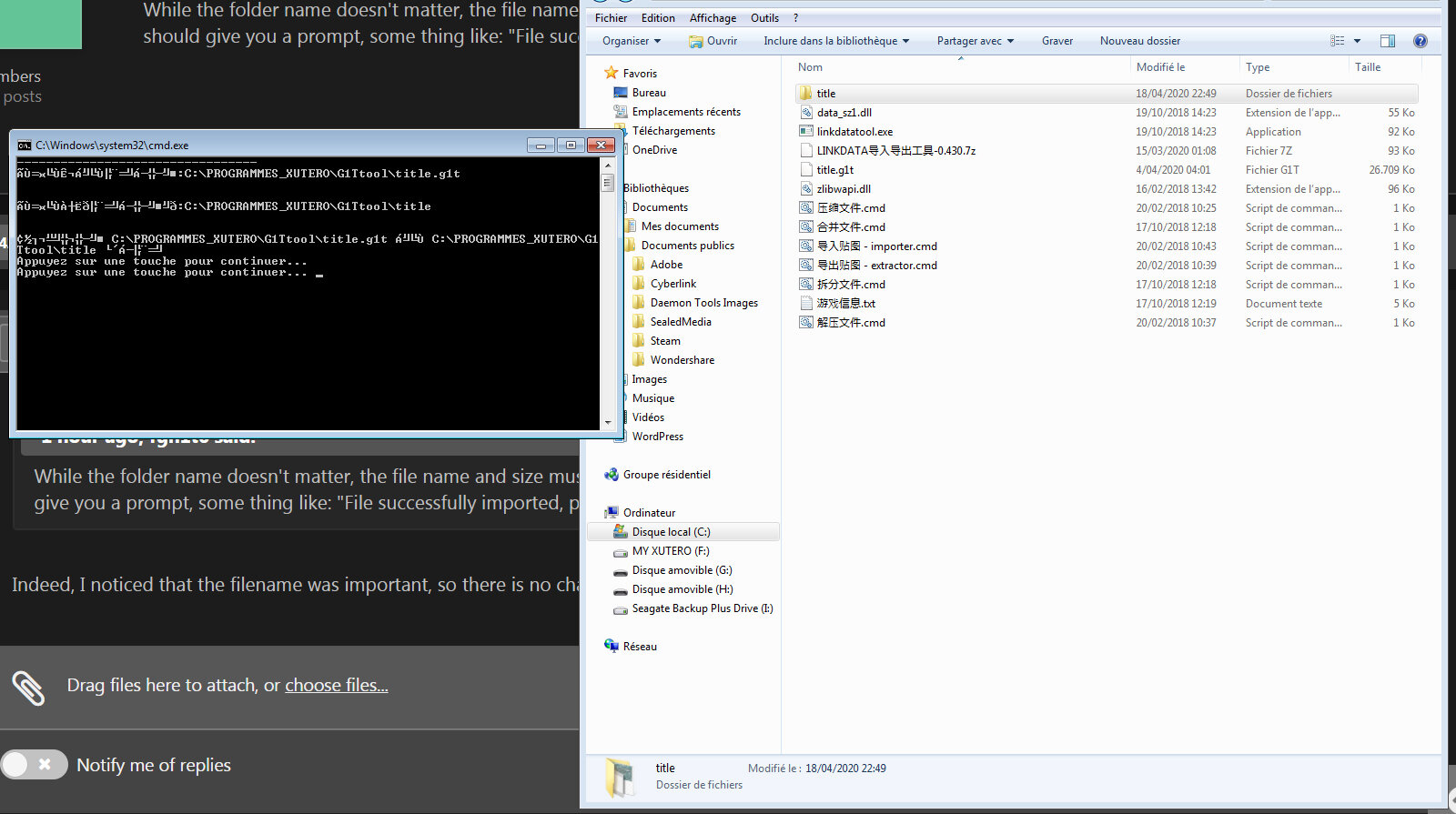Click the Groupe résidentiel icon

click(x=612, y=474)
